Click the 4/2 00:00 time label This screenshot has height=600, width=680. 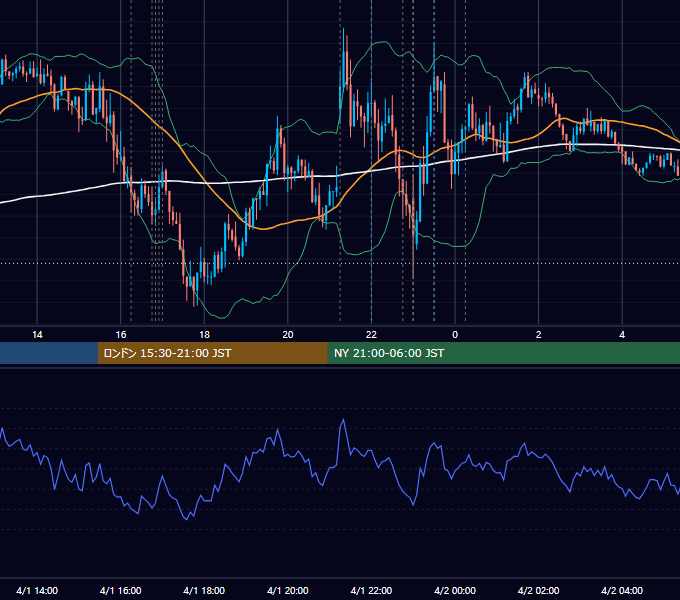coord(455,590)
